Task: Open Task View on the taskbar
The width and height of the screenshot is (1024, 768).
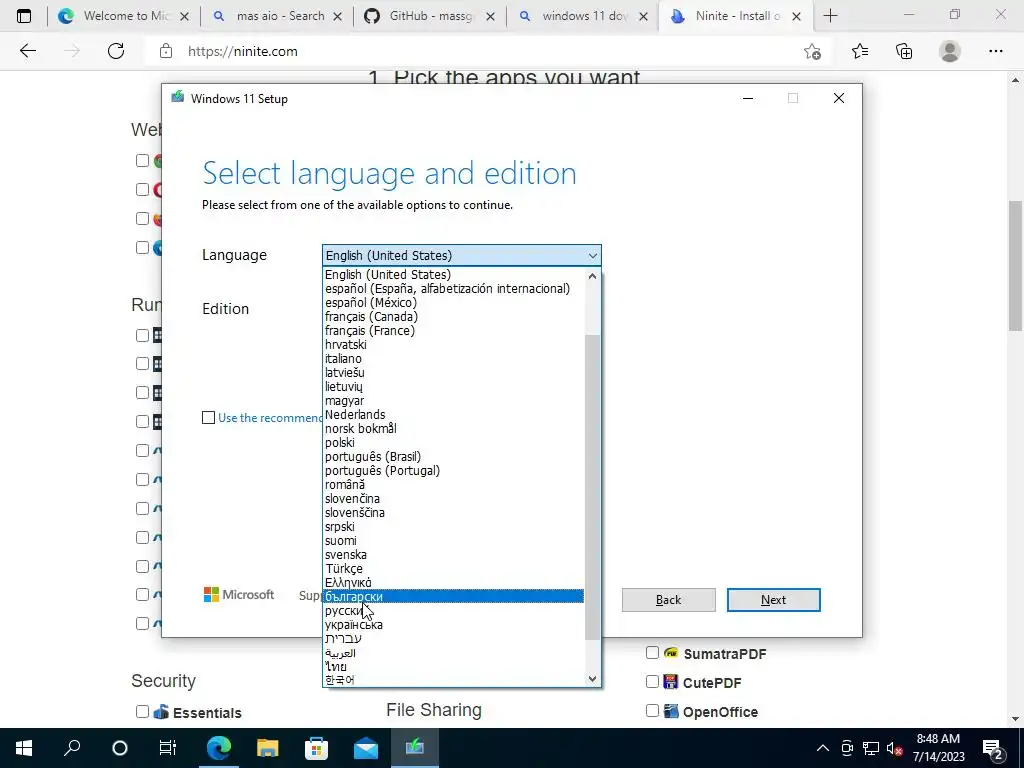Action: click(x=168, y=748)
